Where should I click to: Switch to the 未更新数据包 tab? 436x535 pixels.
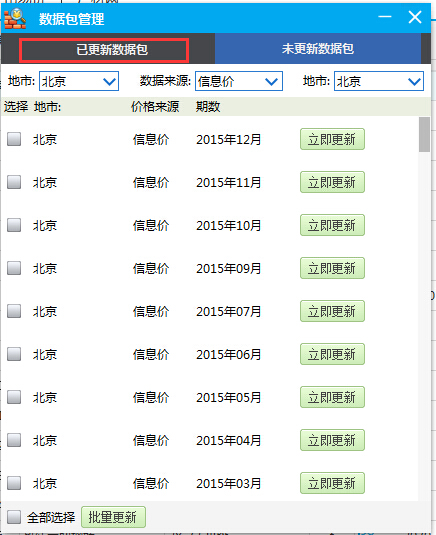pyautogui.click(x=318, y=48)
